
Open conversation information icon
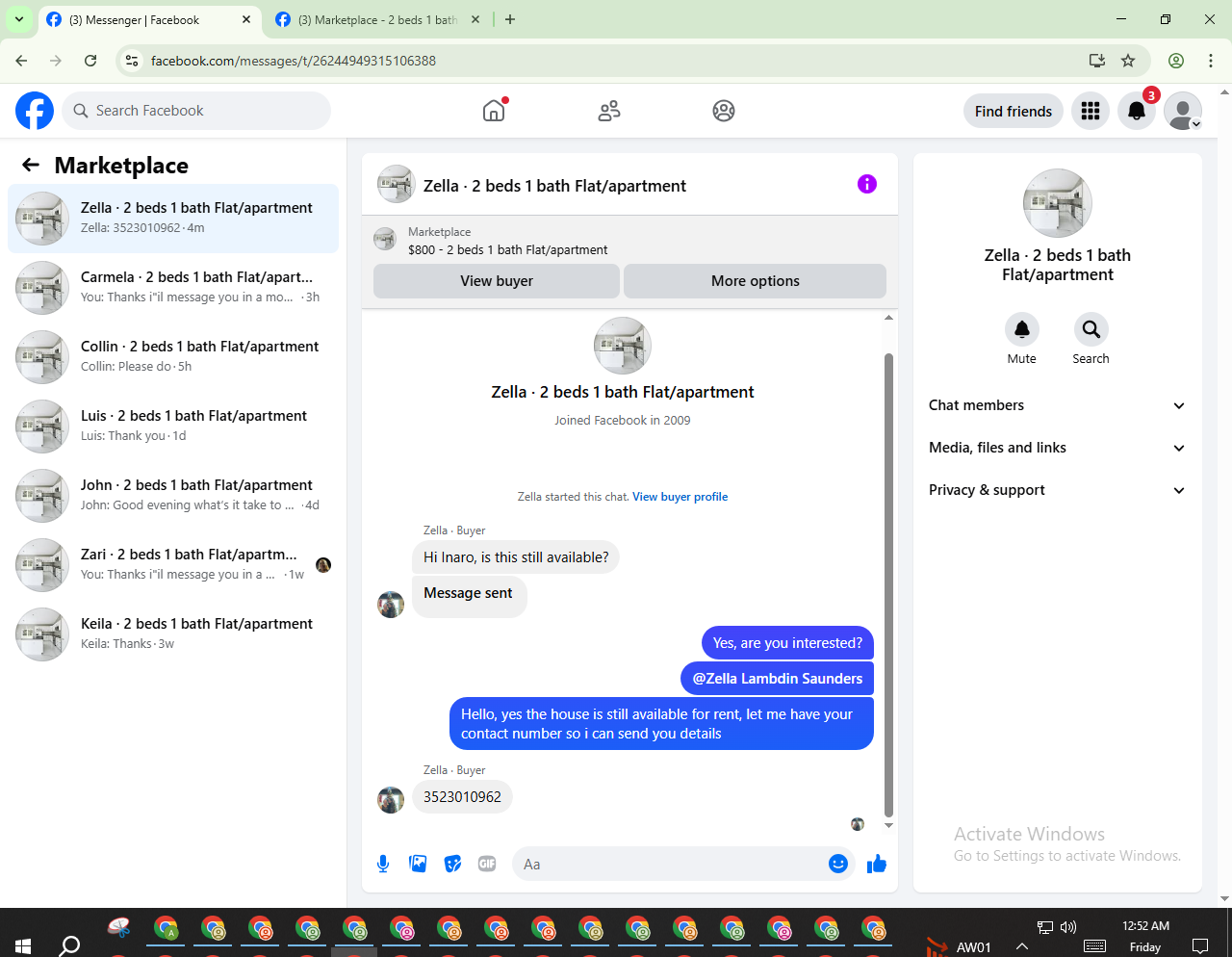pyautogui.click(x=867, y=184)
